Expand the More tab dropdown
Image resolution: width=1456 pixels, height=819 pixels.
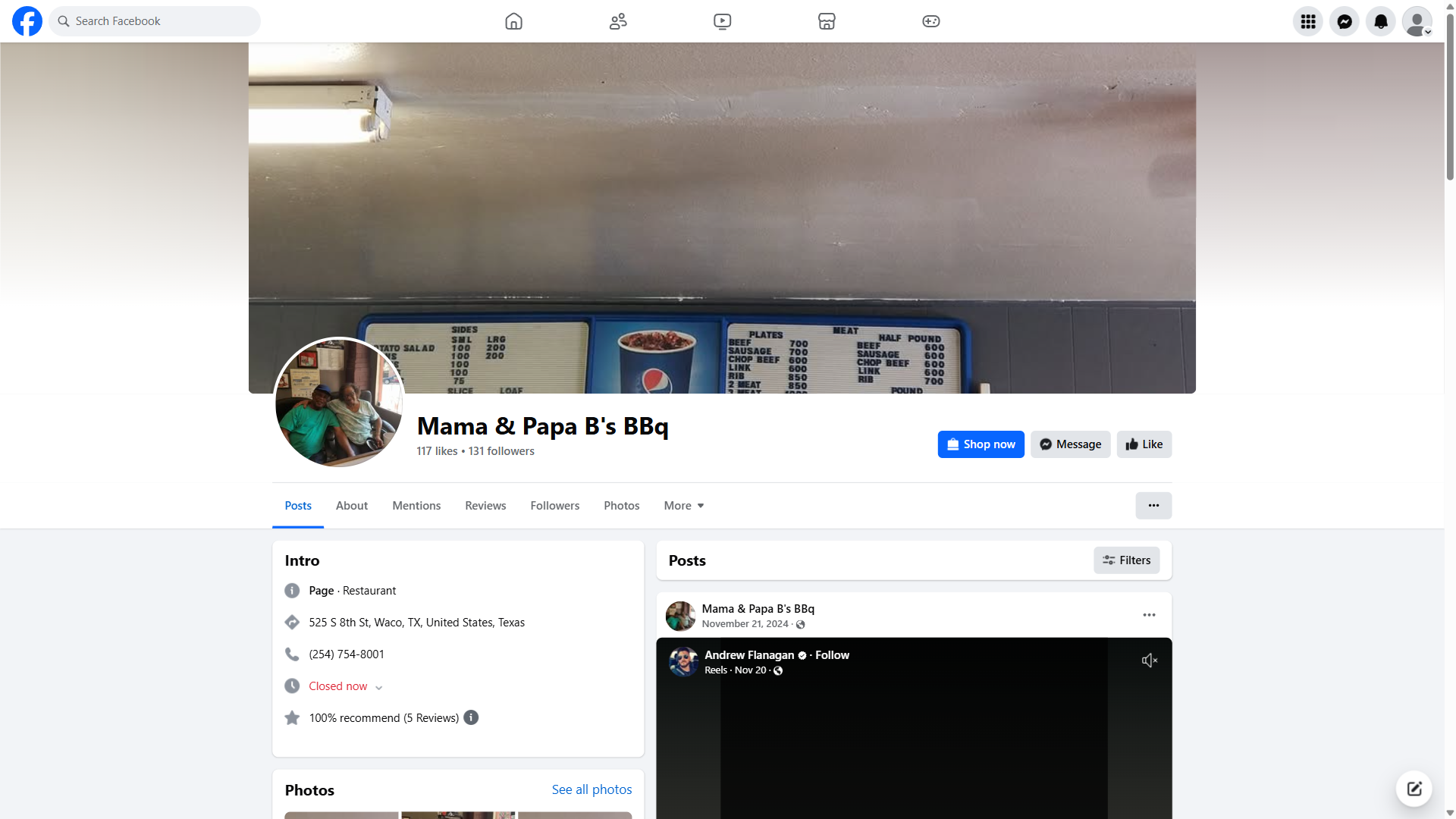[683, 506]
